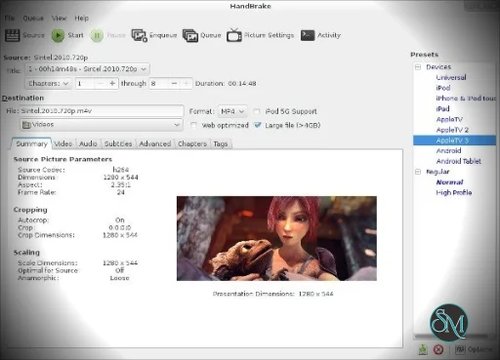Open the Help menu
This screenshot has height=360, width=500.
[81, 18]
